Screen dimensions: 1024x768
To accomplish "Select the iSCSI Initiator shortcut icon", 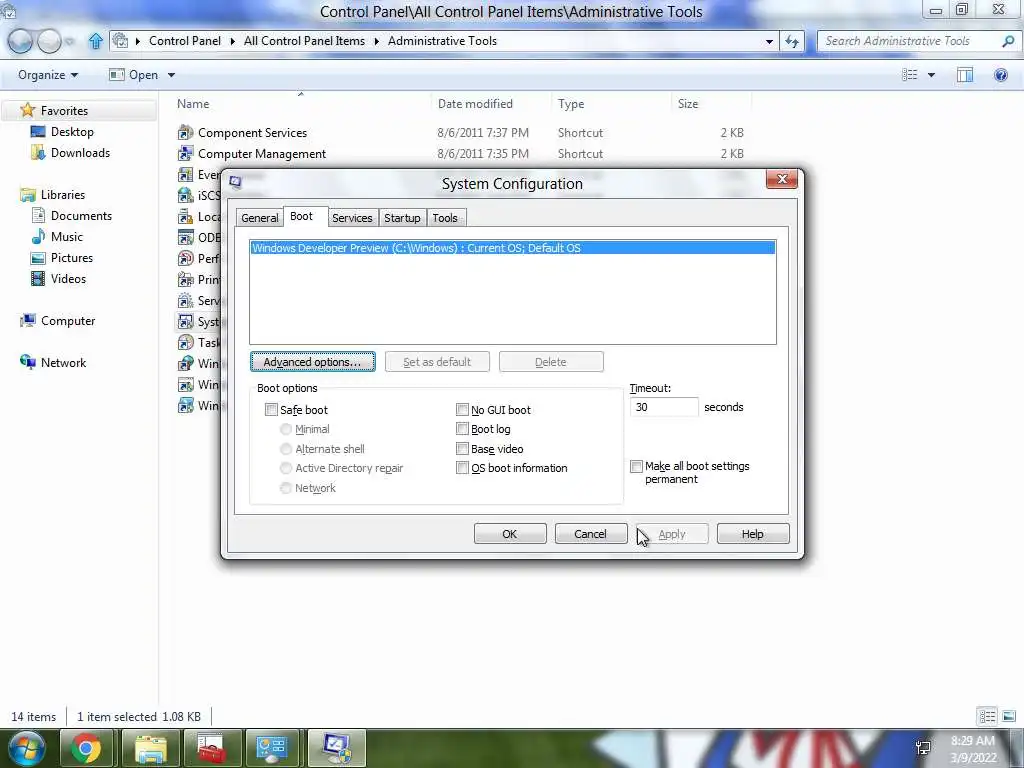I will [185, 195].
